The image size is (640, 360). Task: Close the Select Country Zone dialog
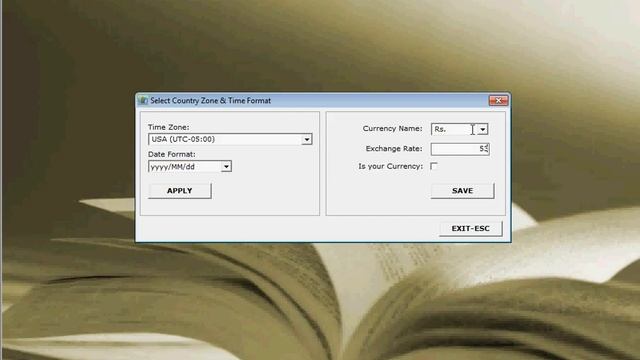(498, 100)
